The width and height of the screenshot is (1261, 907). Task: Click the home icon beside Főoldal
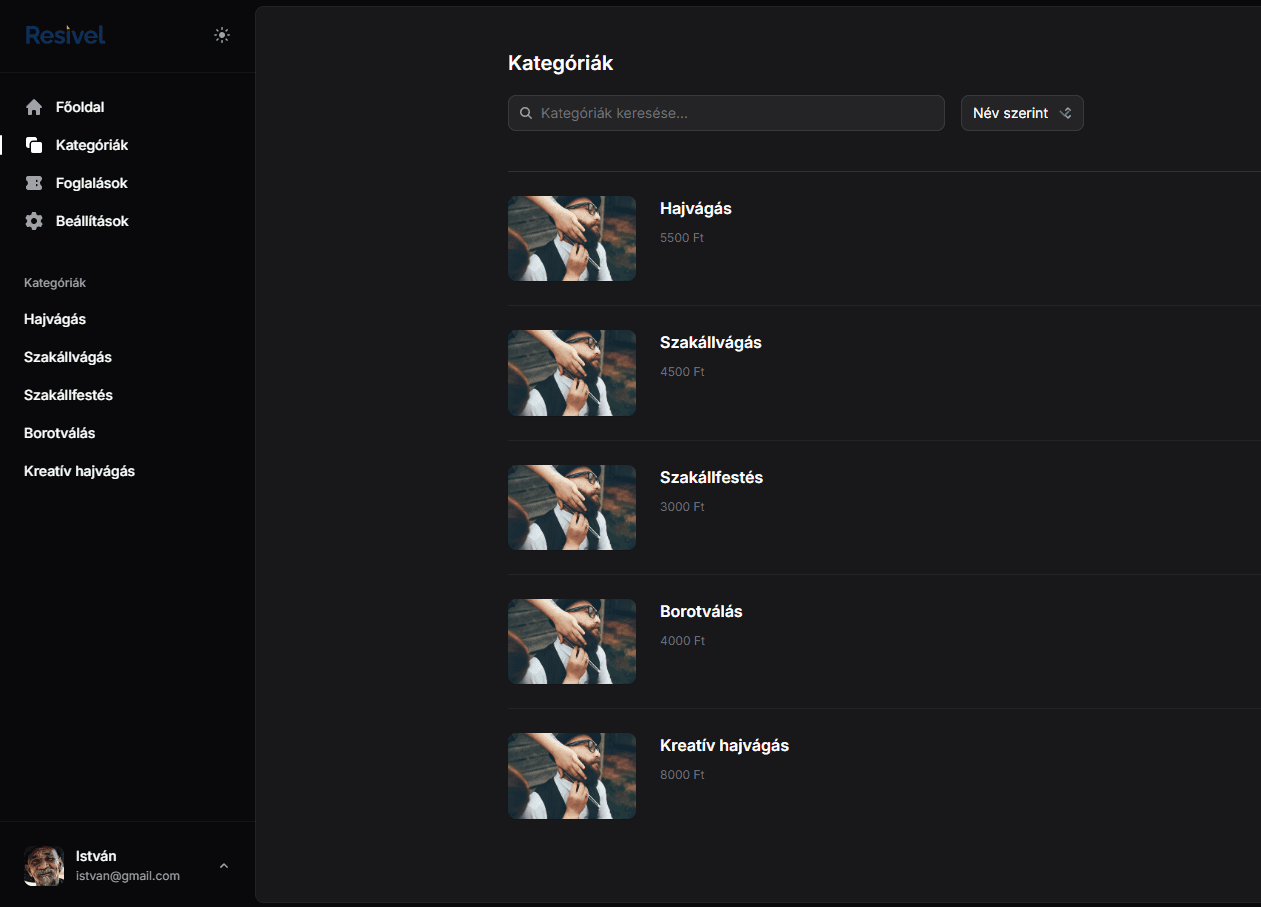(x=34, y=107)
